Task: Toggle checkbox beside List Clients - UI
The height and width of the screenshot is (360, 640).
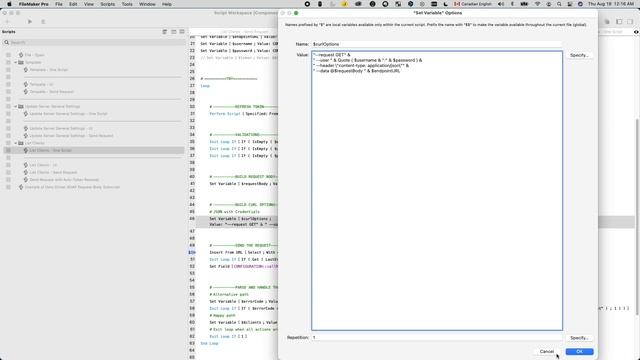Action: point(8,165)
